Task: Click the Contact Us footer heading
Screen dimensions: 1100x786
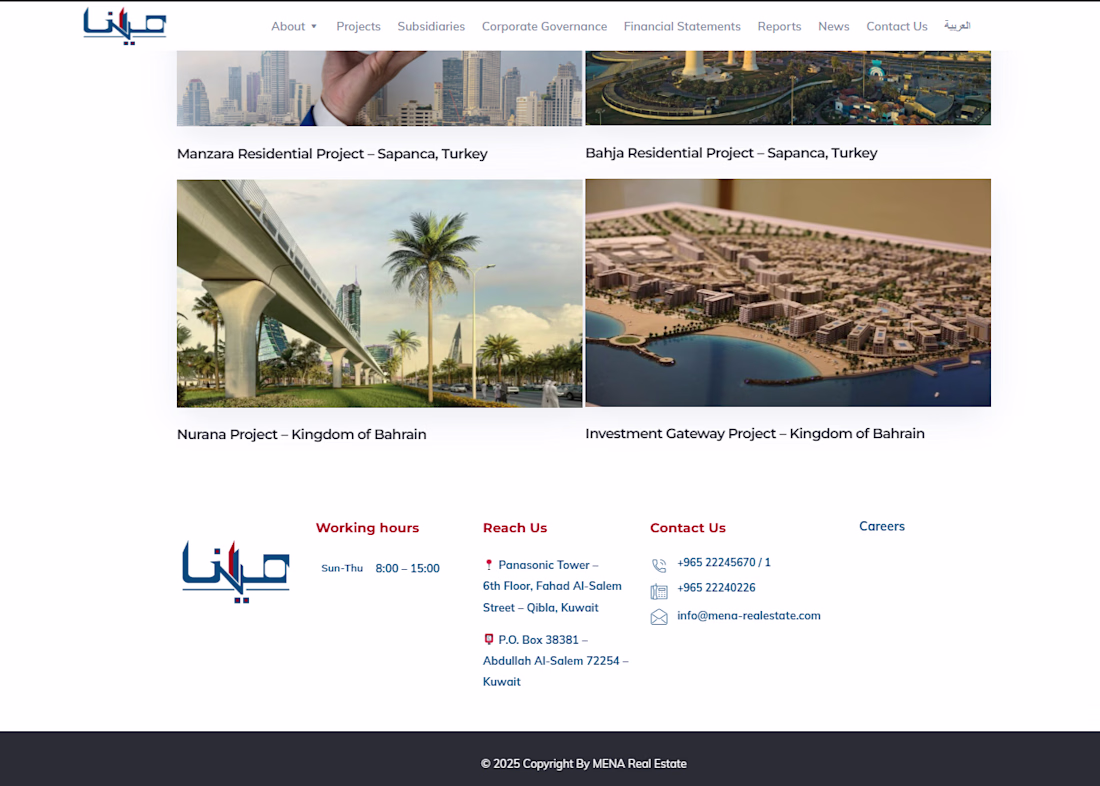Action: coord(688,528)
